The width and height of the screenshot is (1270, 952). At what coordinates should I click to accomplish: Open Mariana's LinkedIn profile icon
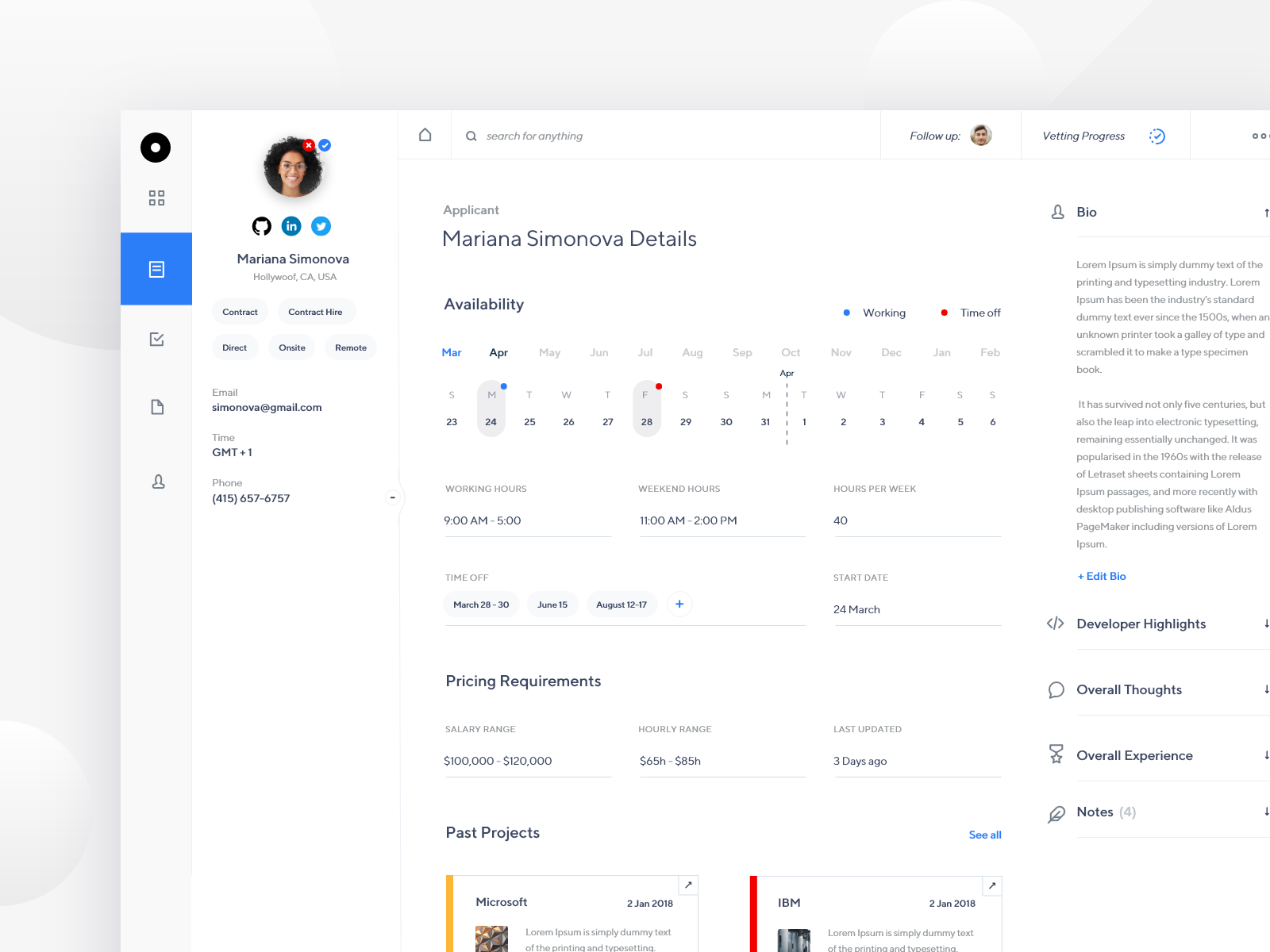pos(291,226)
